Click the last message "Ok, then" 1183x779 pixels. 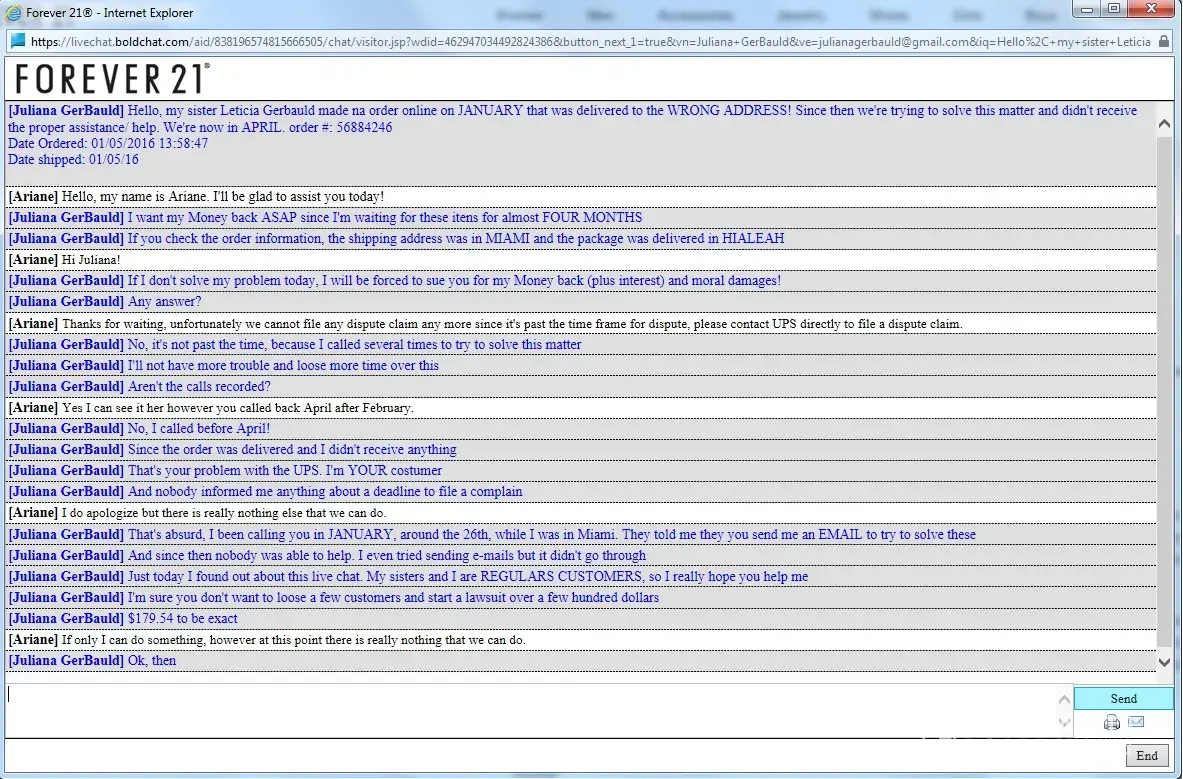click(x=152, y=660)
